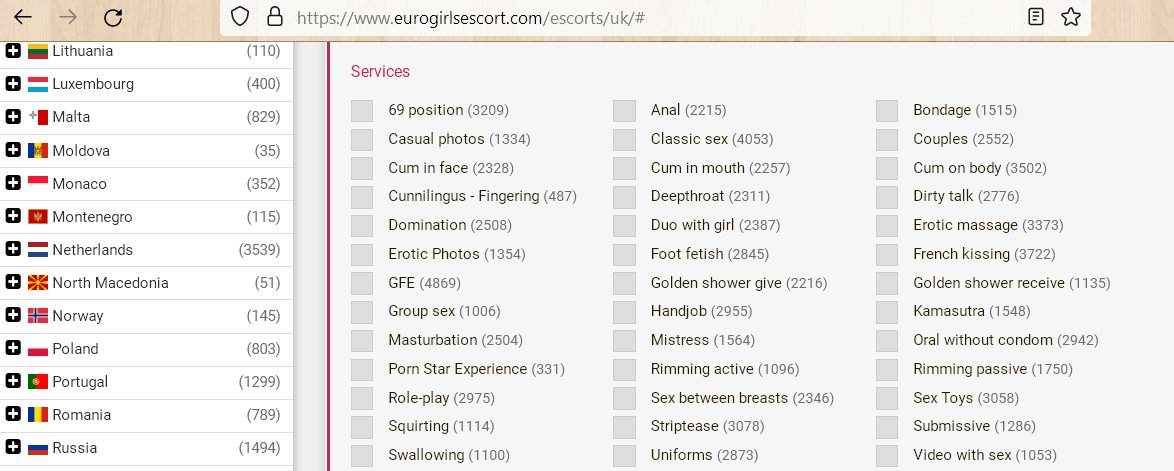Toggle reader view icon
Image resolution: width=1174 pixels, height=471 pixels.
coord(1035,16)
